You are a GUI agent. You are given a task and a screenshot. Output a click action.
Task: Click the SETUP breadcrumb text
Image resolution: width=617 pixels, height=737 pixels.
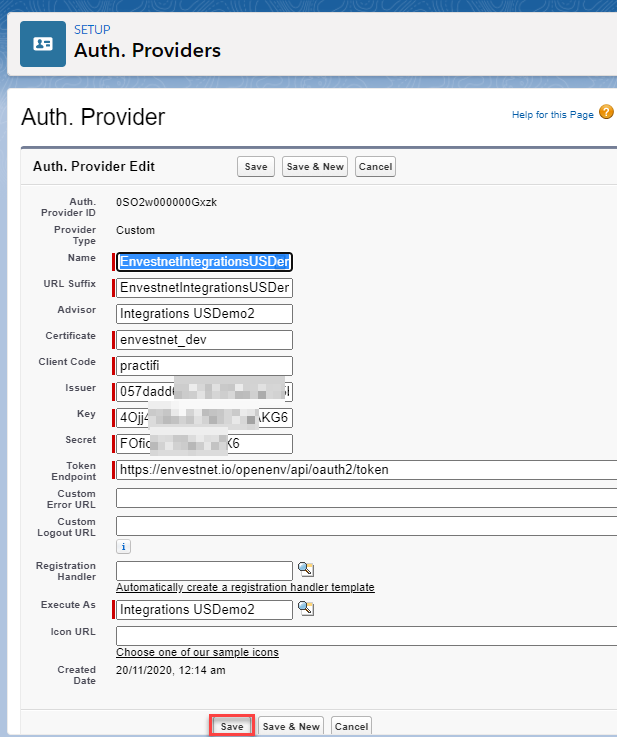tap(92, 30)
